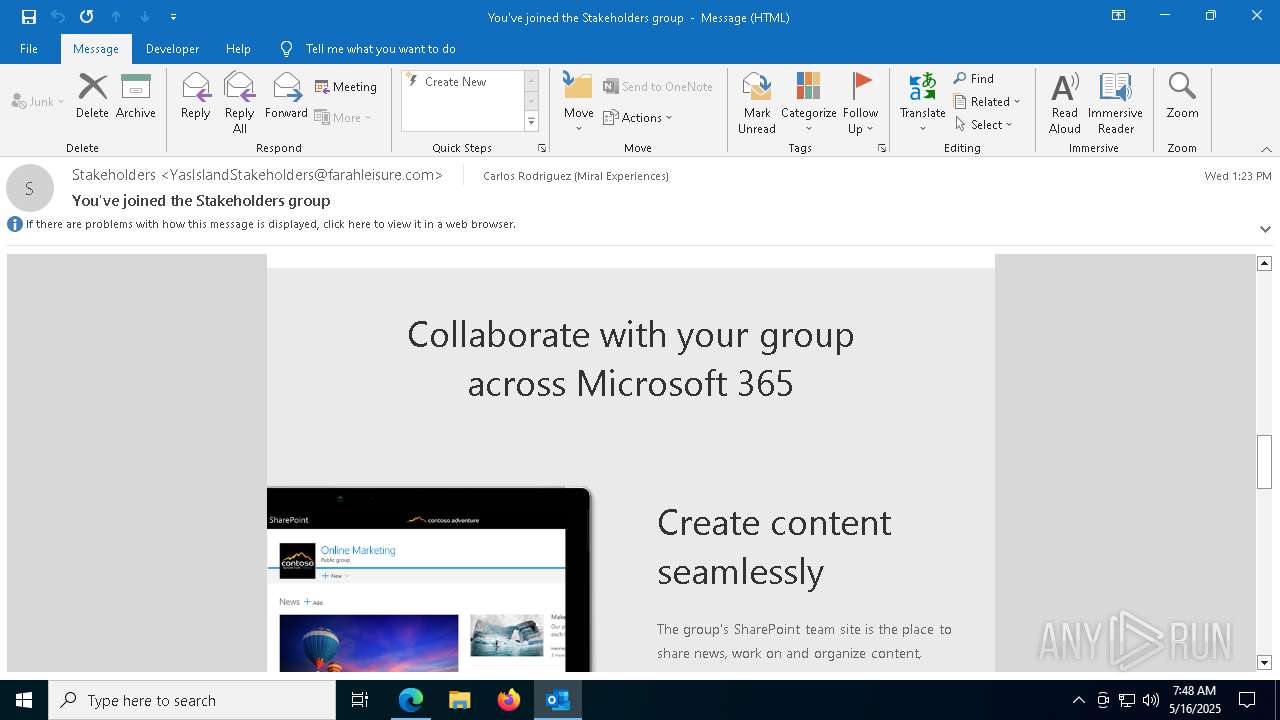Click the volume tray icon
The width and height of the screenshot is (1280, 720).
pyautogui.click(x=1151, y=700)
